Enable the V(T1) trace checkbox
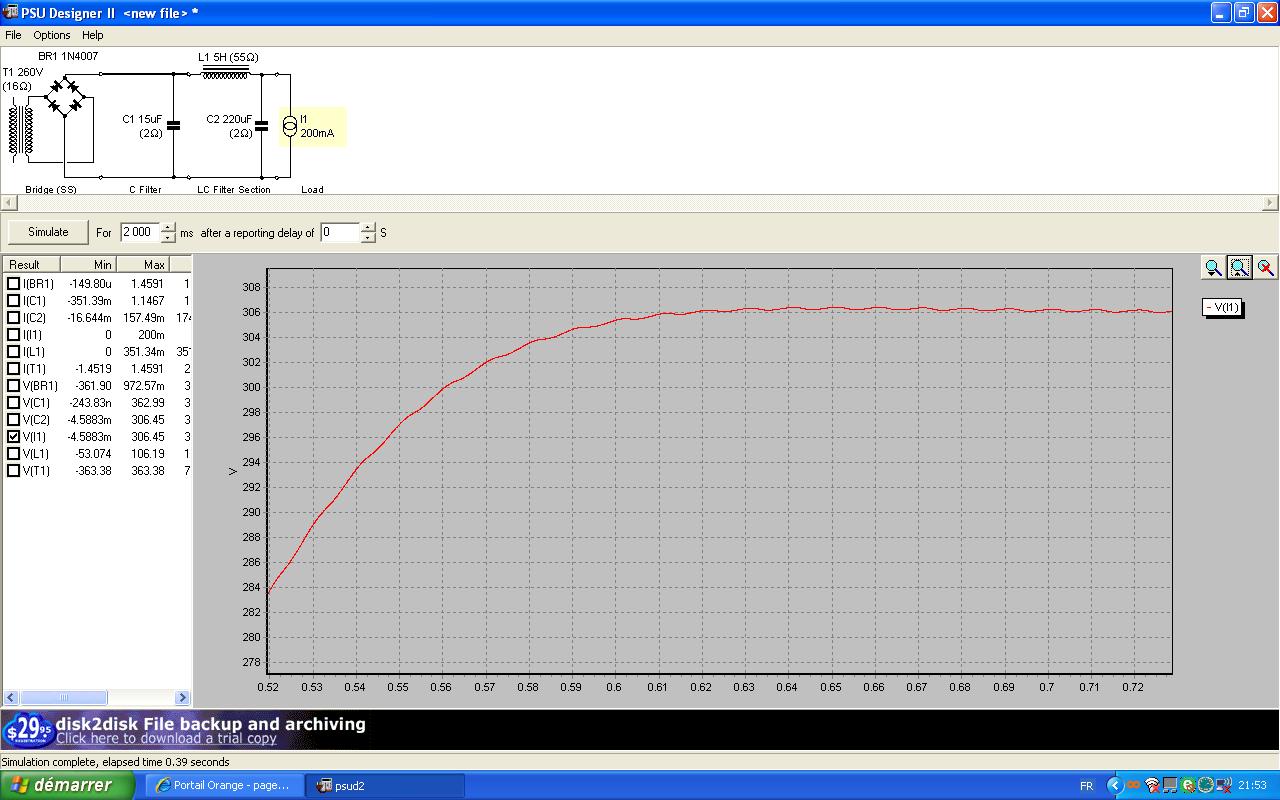Viewport: 1280px width, 800px height. point(13,471)
